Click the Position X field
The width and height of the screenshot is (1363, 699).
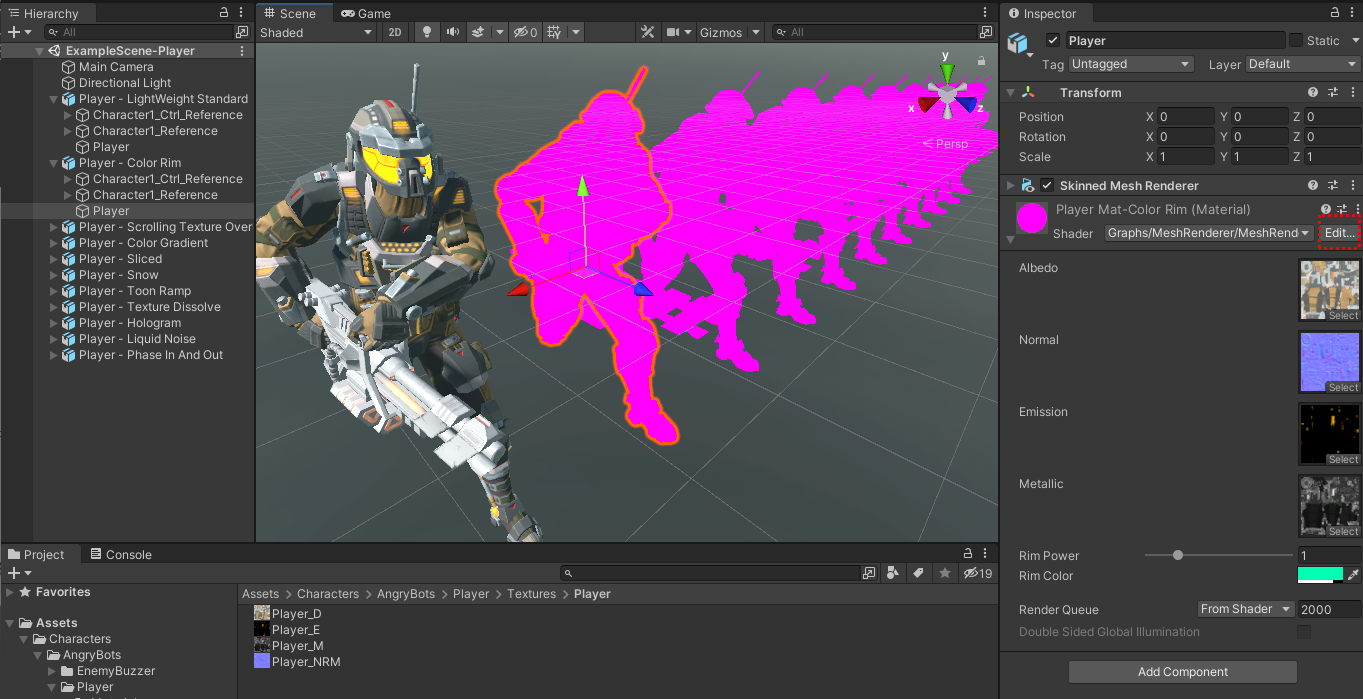pyautogui.click(x=1185, y=117)
